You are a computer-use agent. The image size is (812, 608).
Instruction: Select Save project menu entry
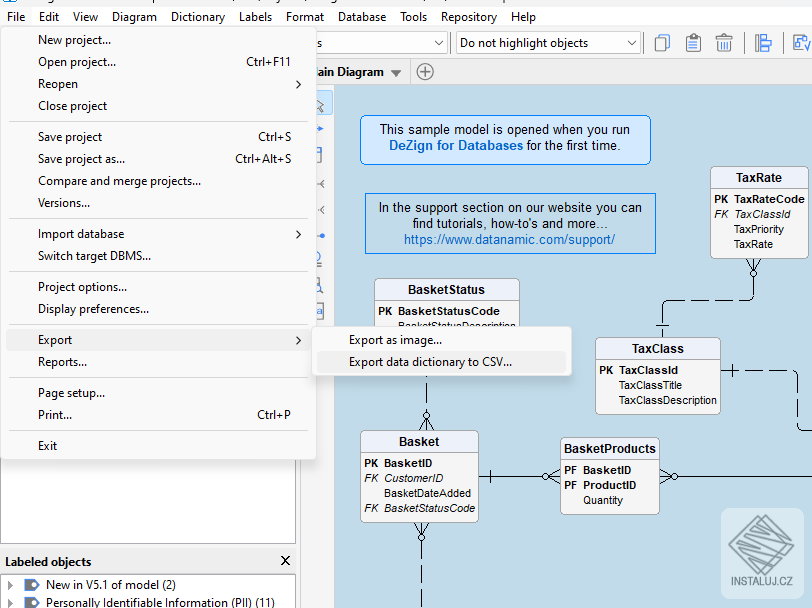[158, 137]
